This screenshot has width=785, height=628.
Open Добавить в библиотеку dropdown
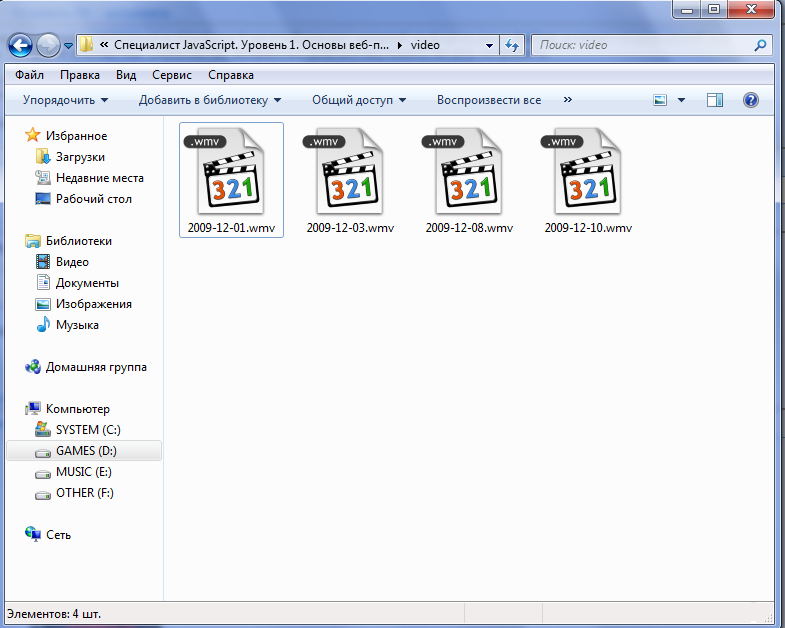pos(210,100)
